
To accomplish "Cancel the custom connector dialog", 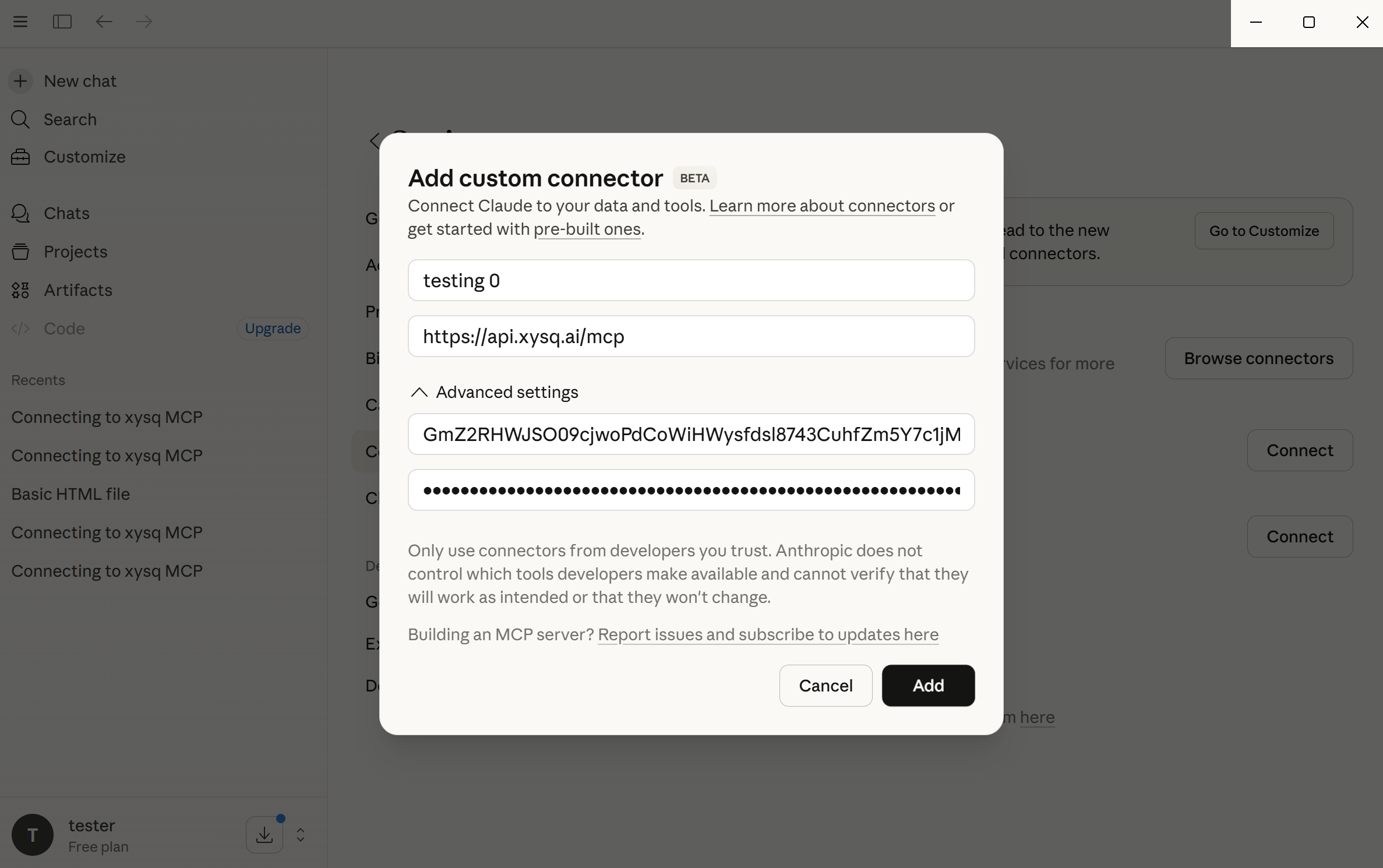I will coord(825,686).
